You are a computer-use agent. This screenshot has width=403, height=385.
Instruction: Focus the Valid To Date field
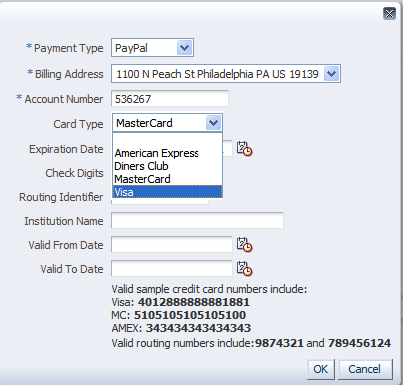[172, 268]
